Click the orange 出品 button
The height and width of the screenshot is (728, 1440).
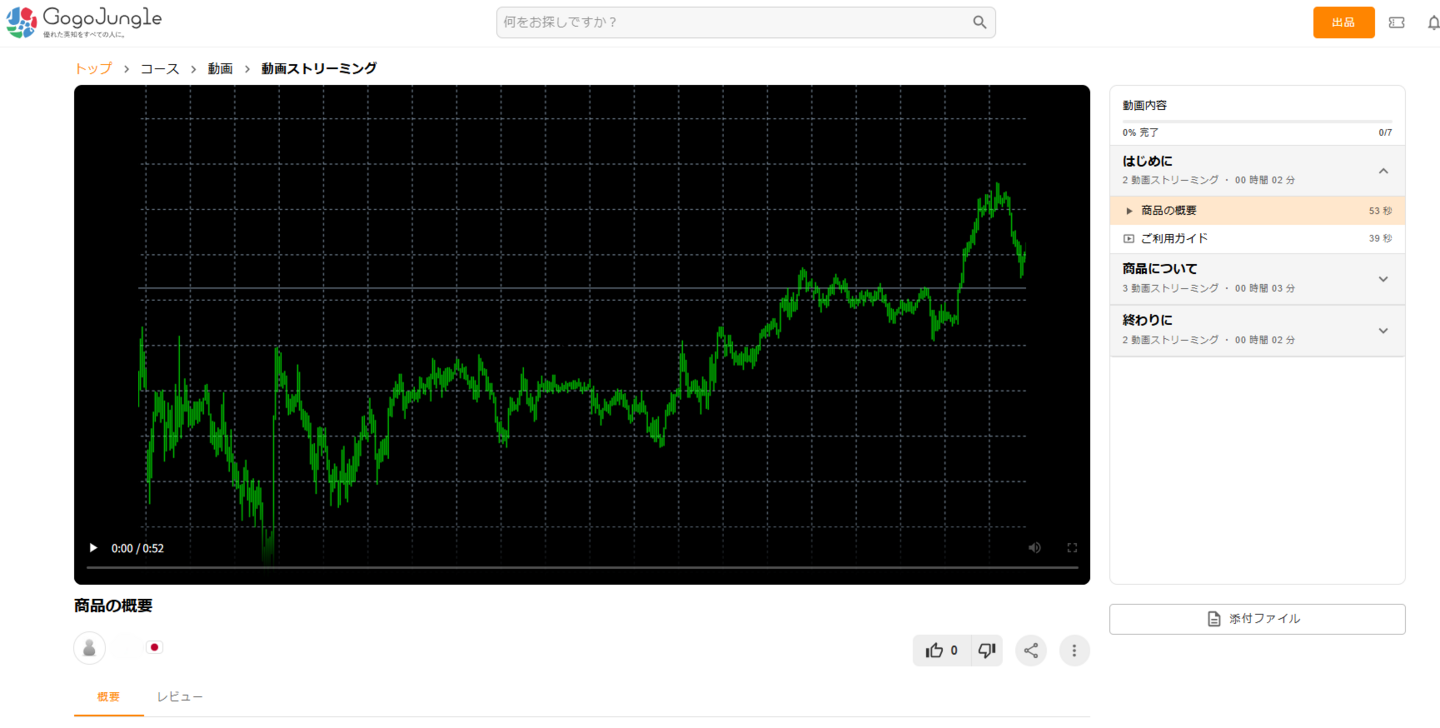[1343, 22]
